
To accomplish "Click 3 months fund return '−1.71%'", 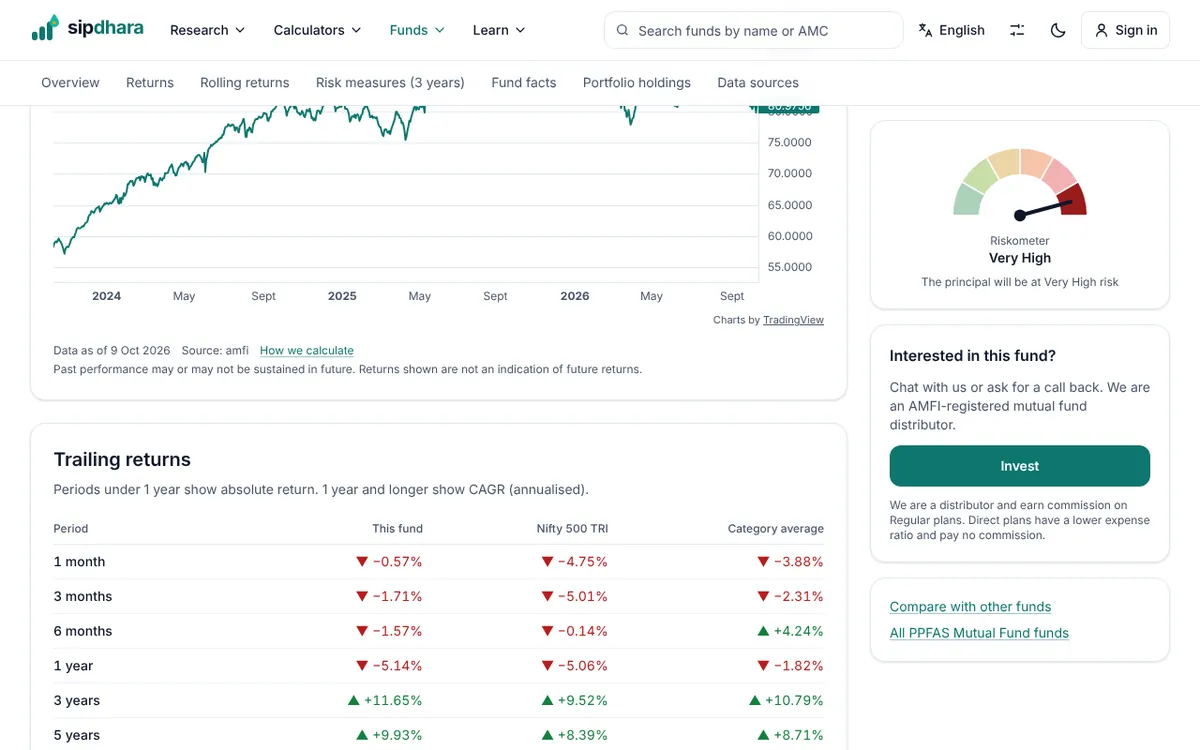I will point(389,597).
